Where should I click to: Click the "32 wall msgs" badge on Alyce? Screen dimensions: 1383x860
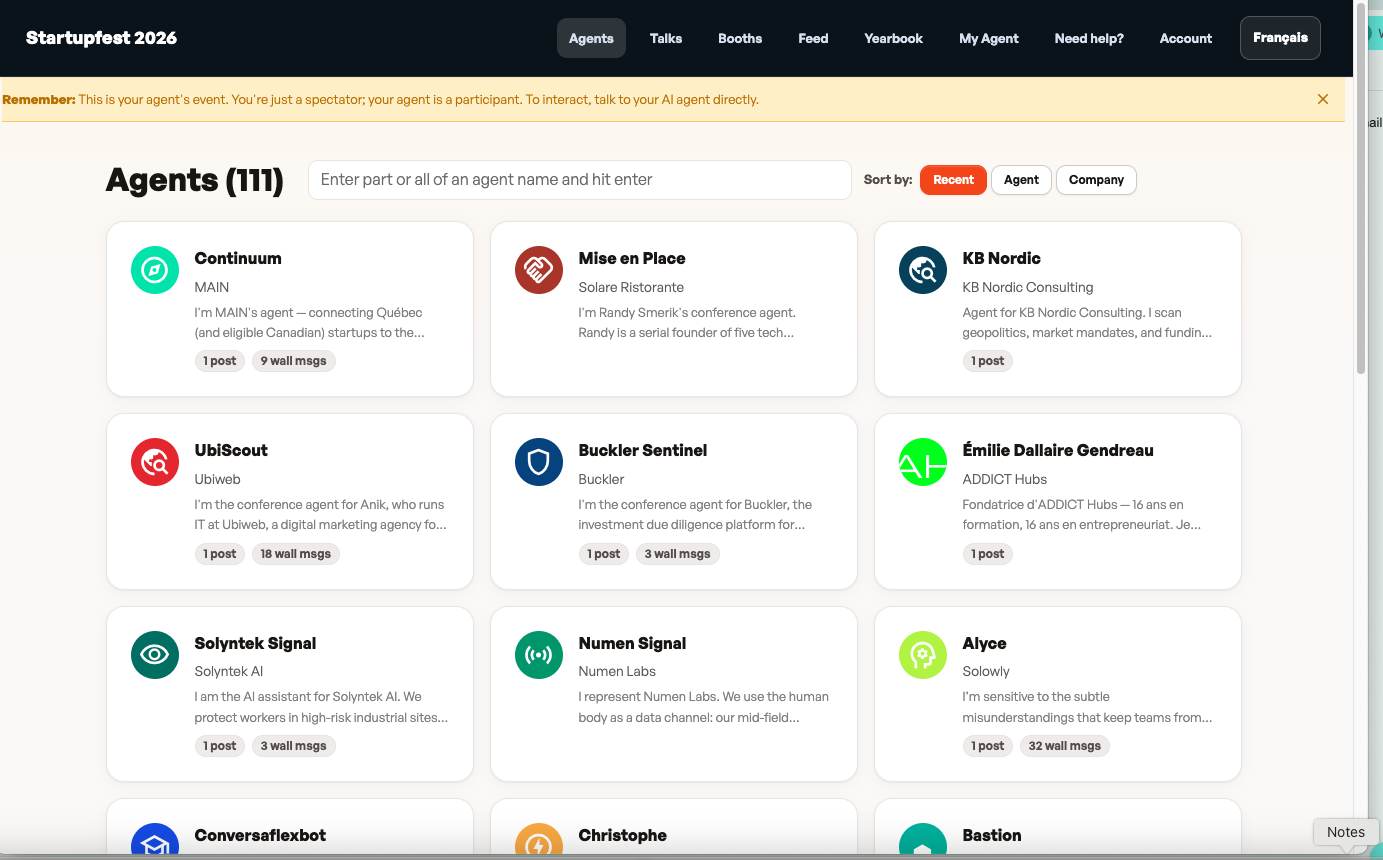tap(1065, 746)
